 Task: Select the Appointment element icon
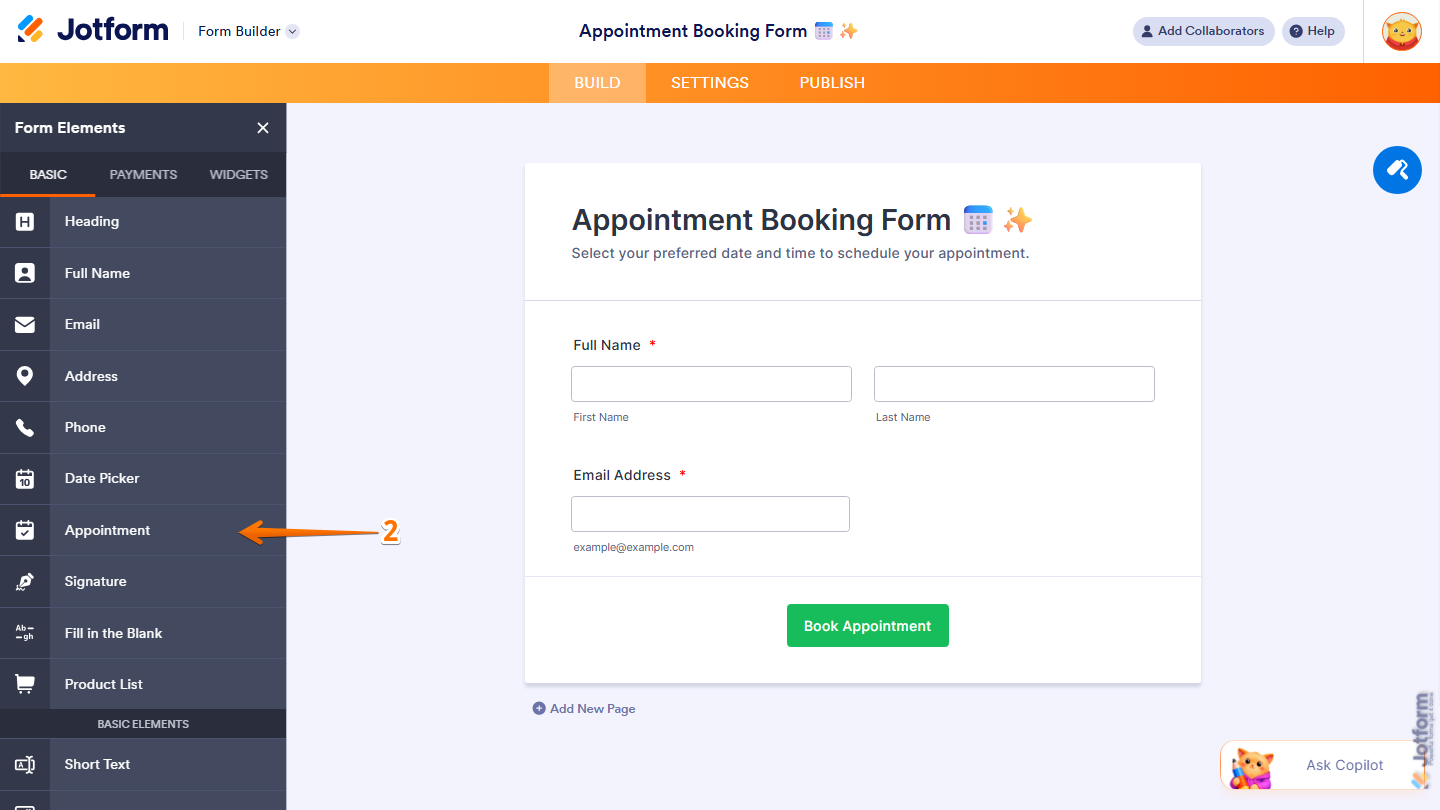(x=24, y=529)
